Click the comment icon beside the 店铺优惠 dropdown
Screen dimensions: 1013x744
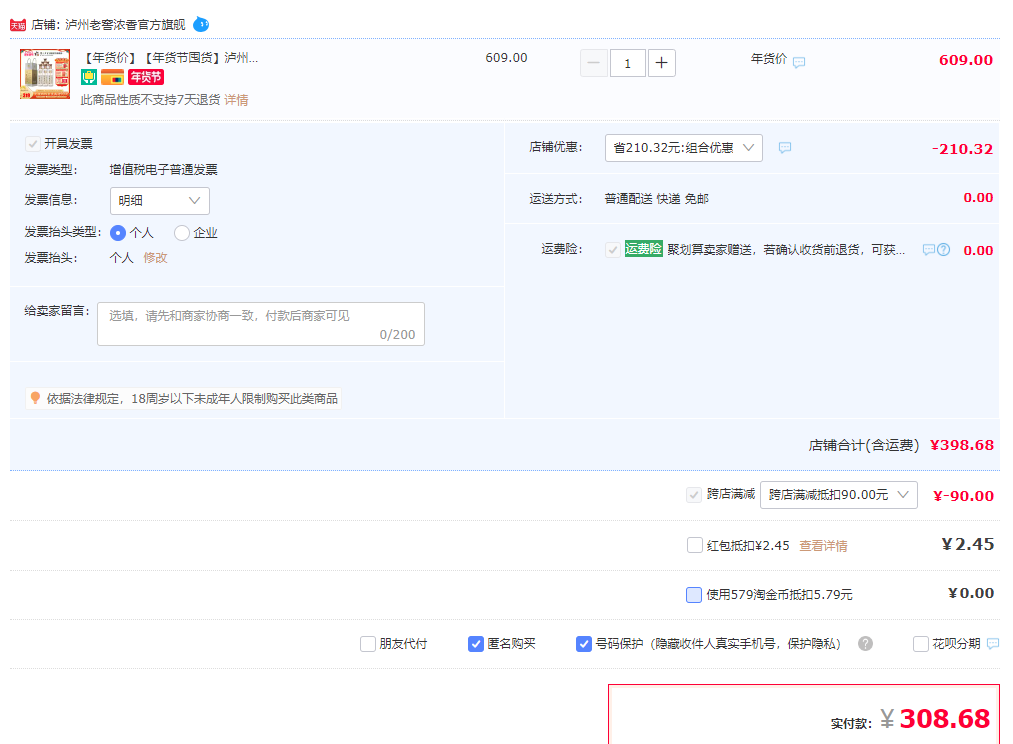tap(785, 148)
